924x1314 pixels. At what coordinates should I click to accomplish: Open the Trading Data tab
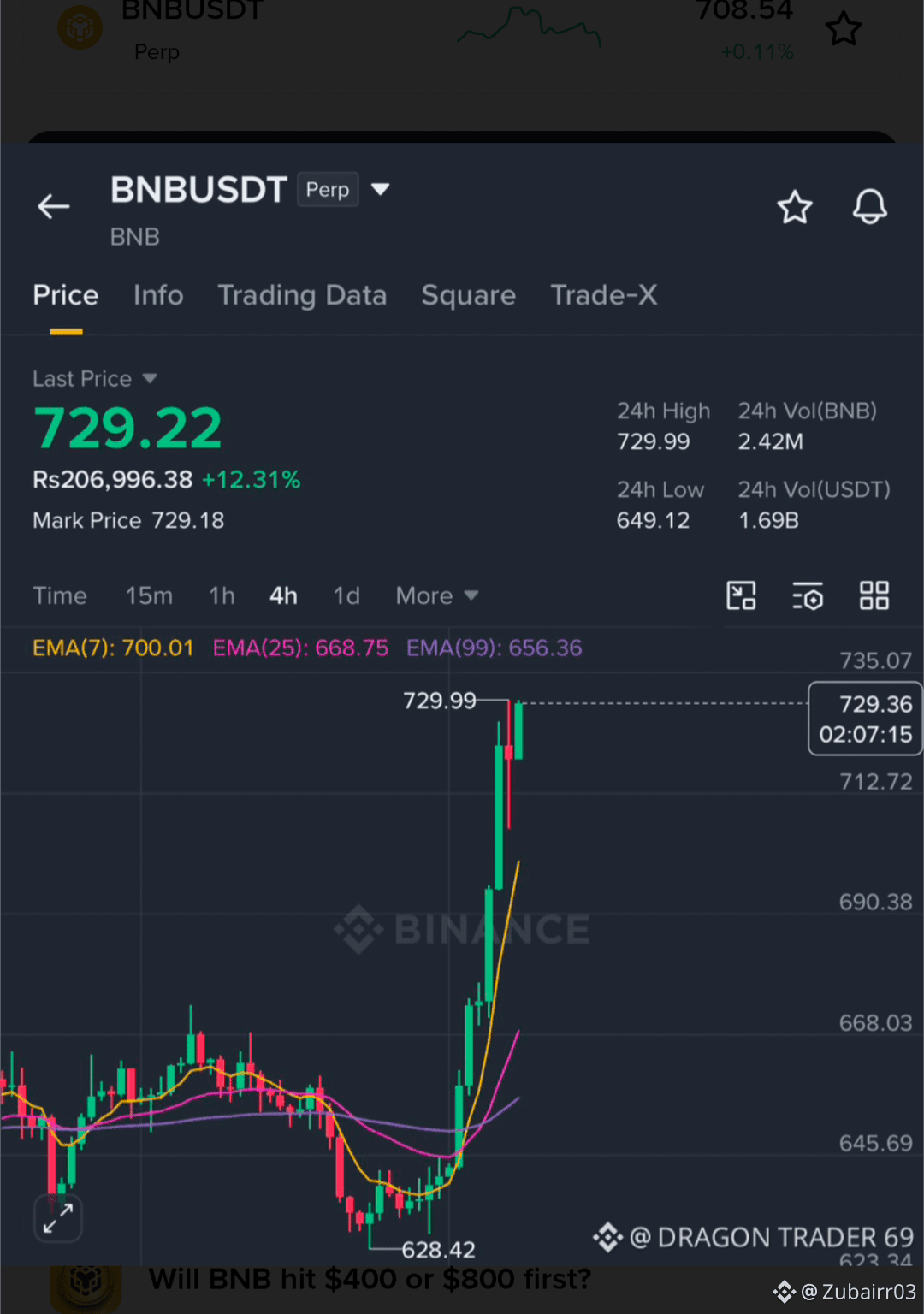(x=302, y=295)
